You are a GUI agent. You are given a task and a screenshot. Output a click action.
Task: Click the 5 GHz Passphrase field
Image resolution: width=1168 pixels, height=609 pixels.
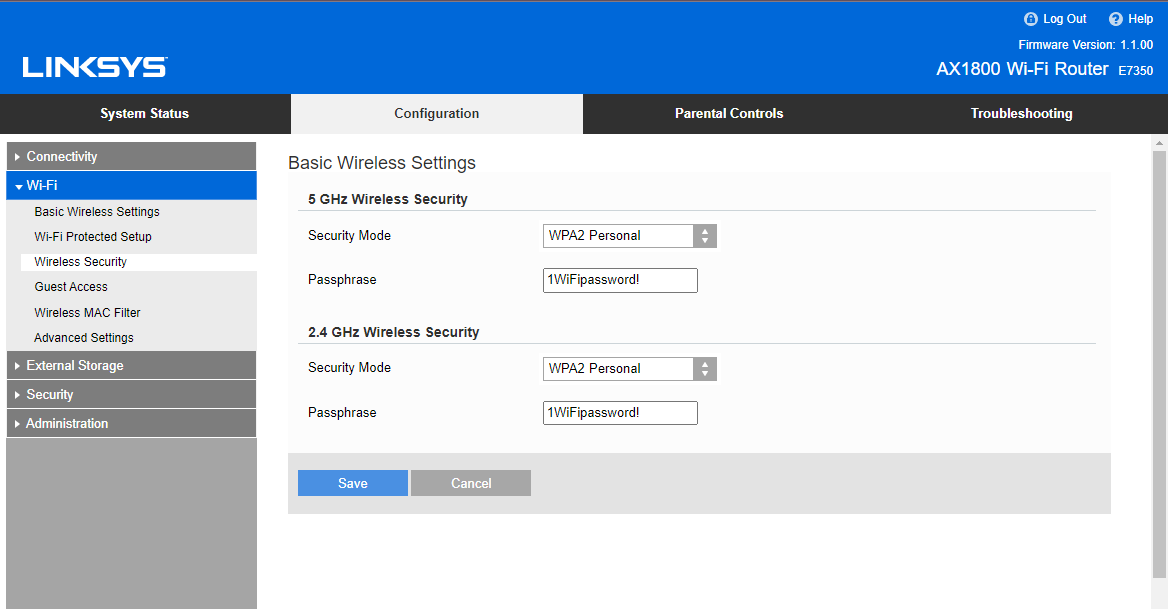pyautogui.click(x=620, y=281)
